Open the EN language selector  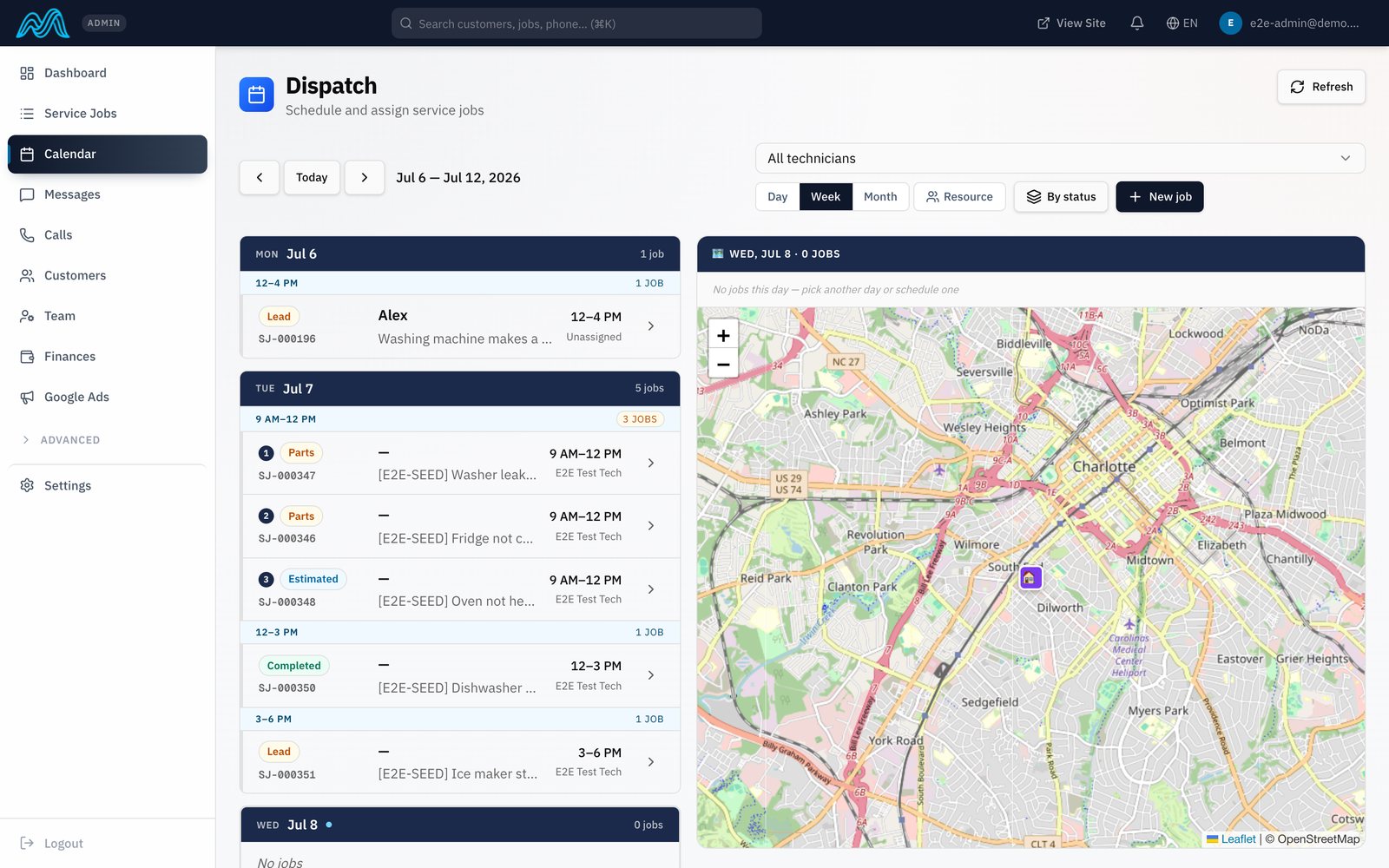[x=1182, y=23]
